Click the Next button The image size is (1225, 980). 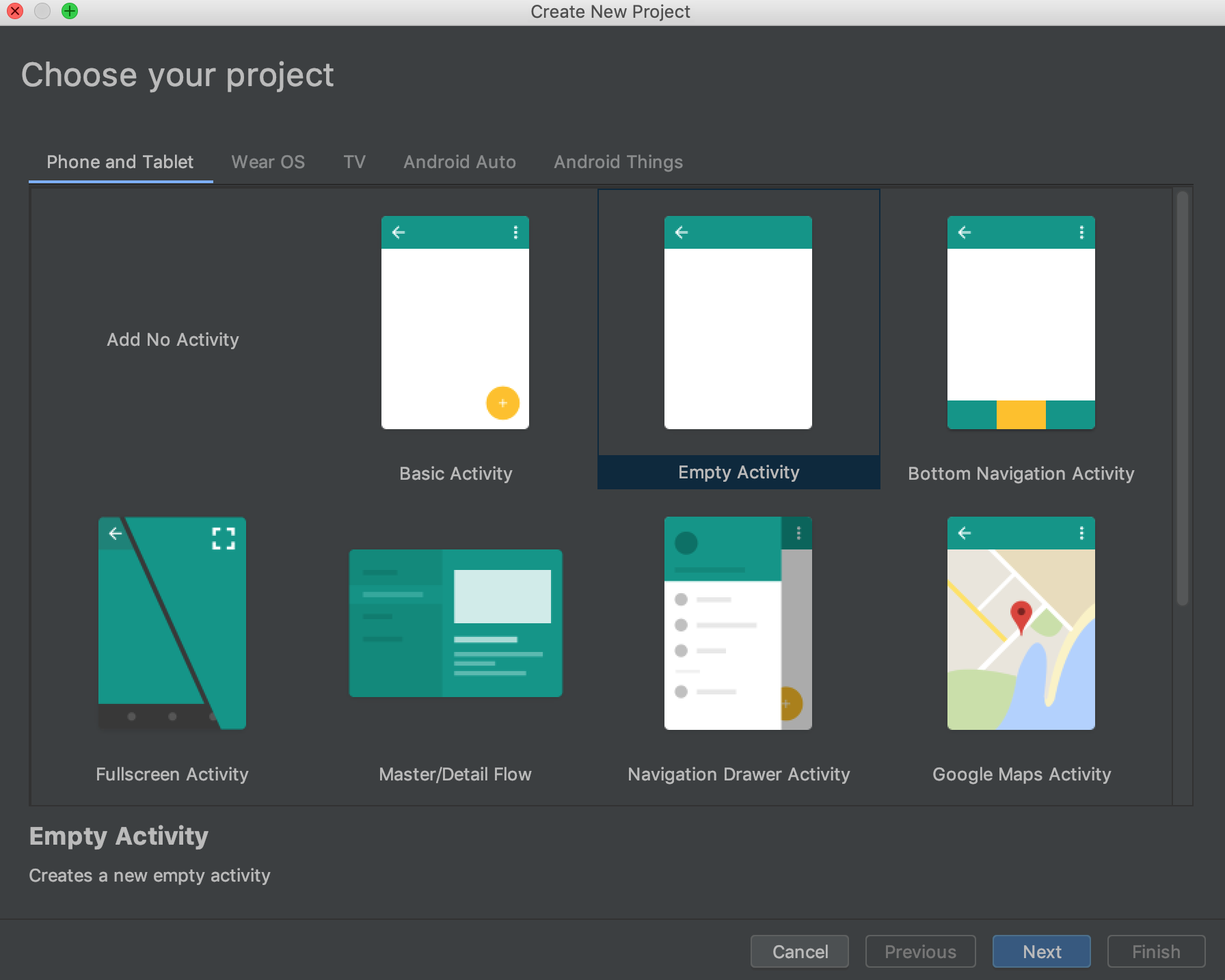[x=1041, y=951]
